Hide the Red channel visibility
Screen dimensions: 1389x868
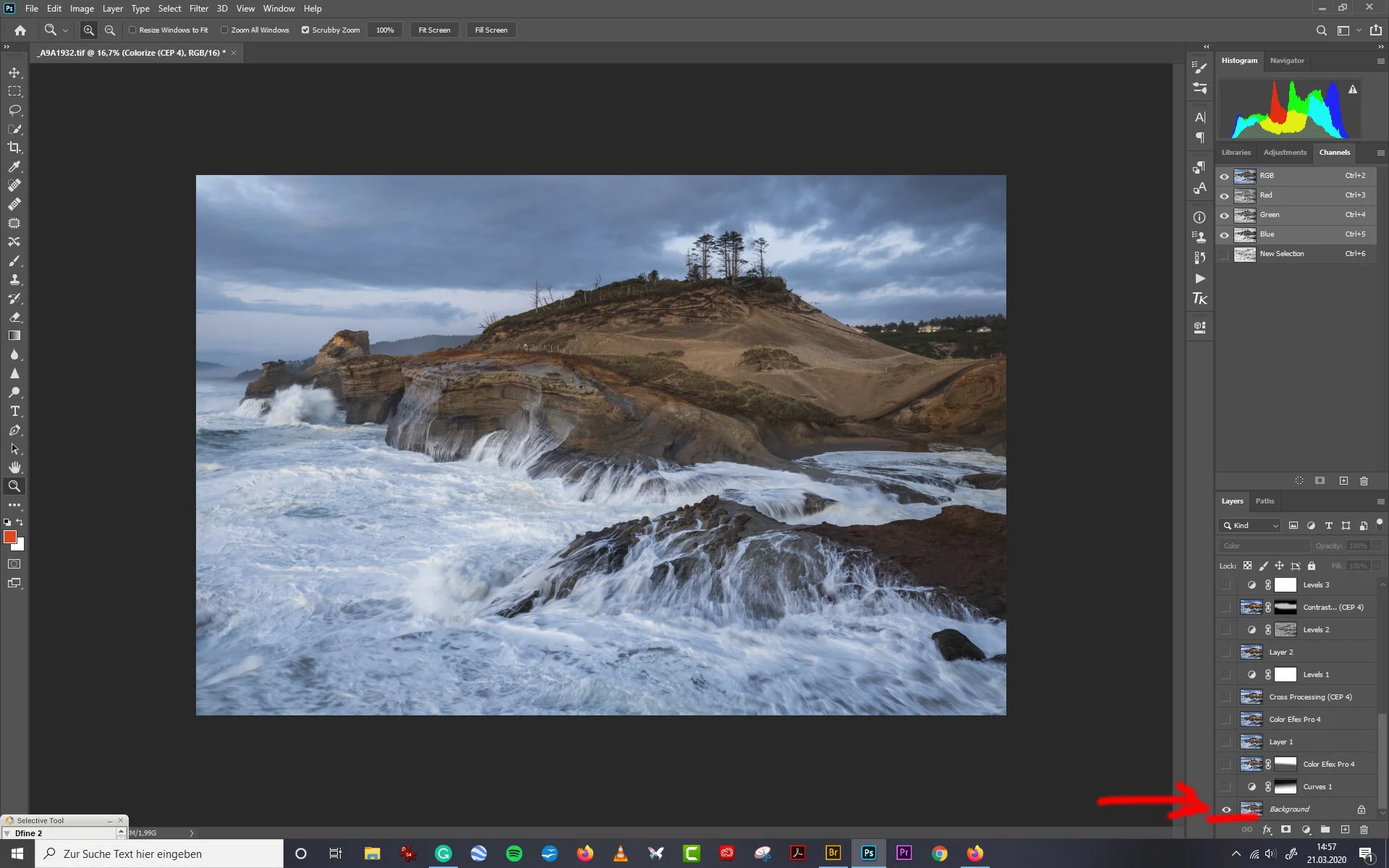tap(1224, 195)
